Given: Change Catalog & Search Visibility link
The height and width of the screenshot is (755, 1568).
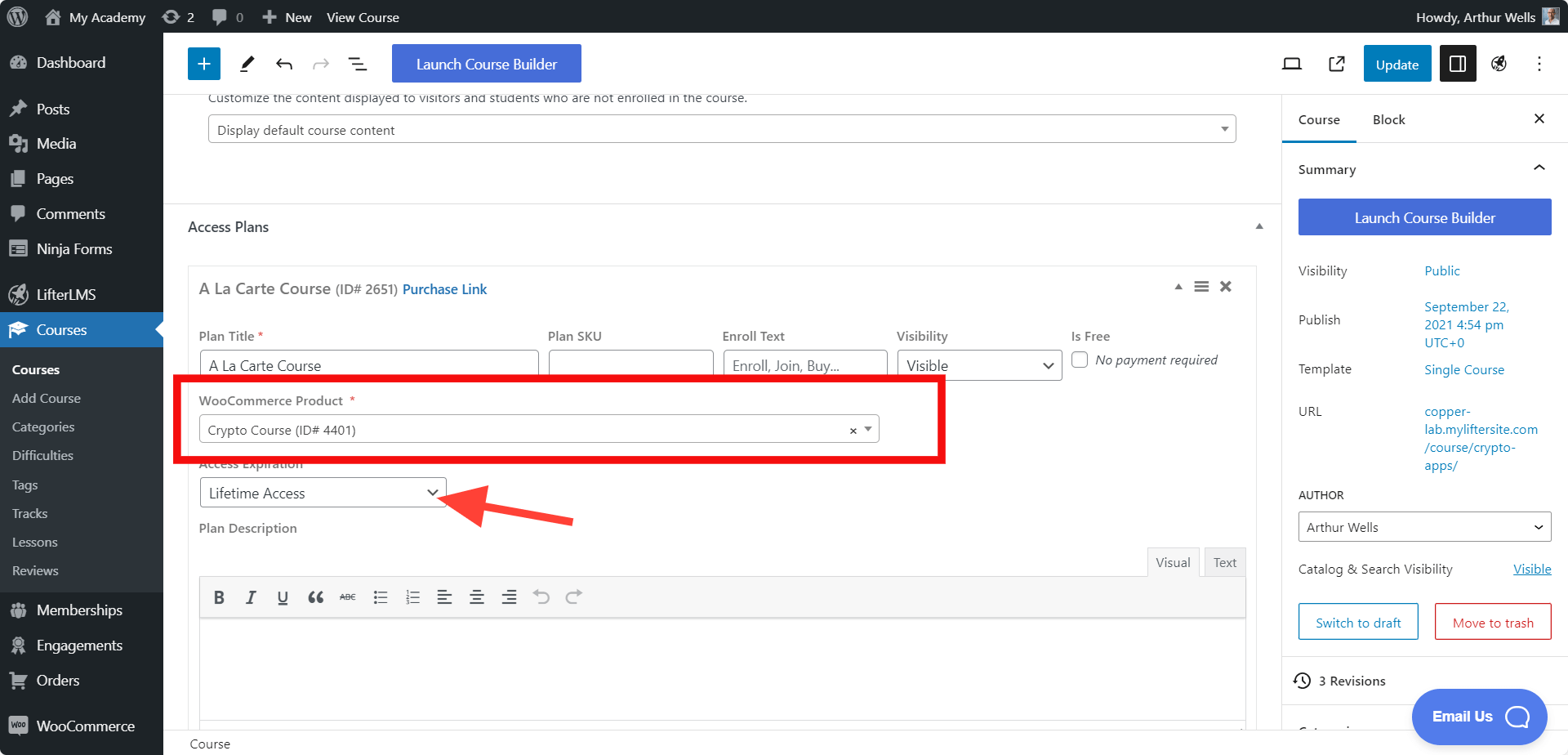Looking at the screenshot, I should point(1532,569).
